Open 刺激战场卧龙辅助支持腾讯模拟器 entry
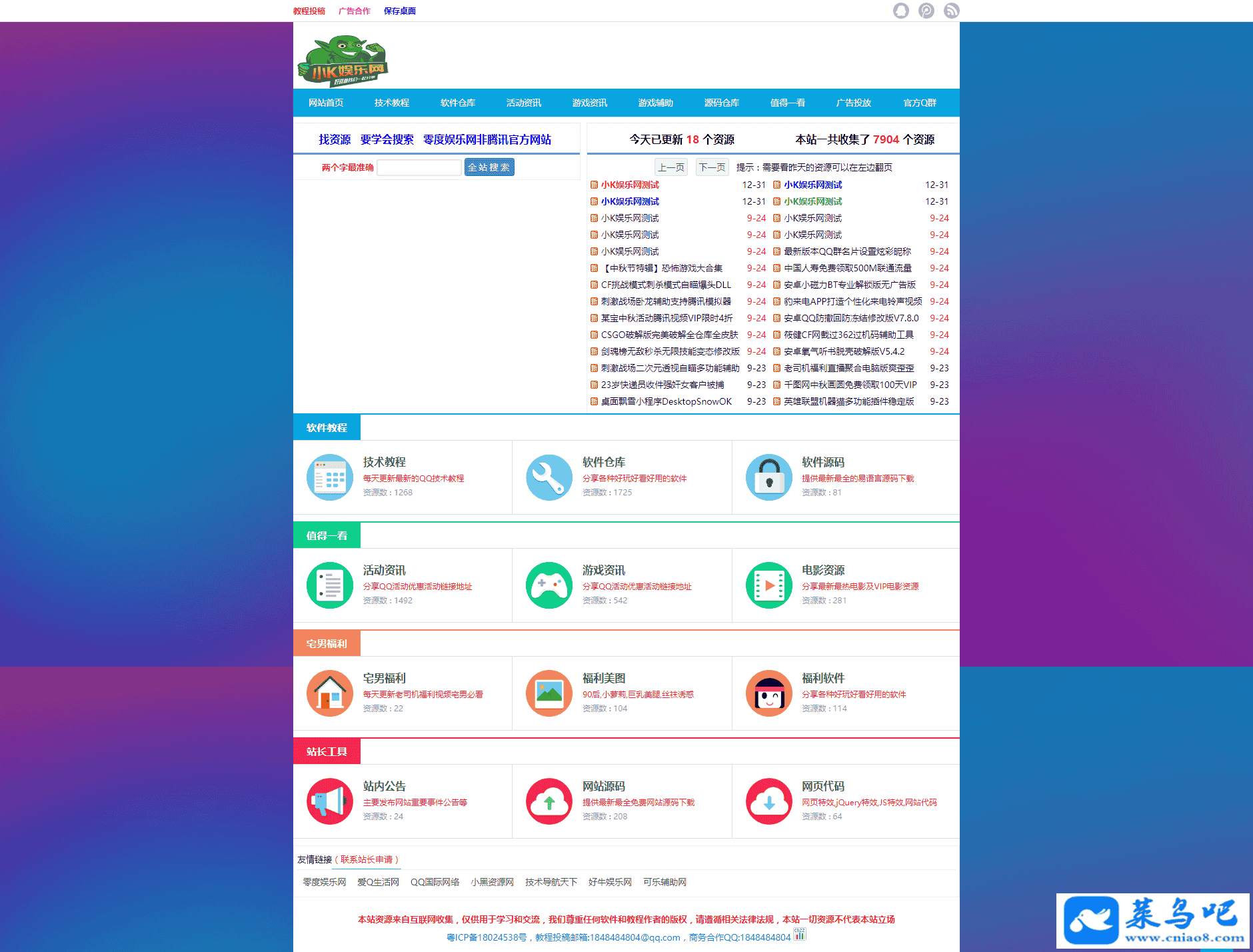Viewport: 1253px width, 952px height. (666, 301)
